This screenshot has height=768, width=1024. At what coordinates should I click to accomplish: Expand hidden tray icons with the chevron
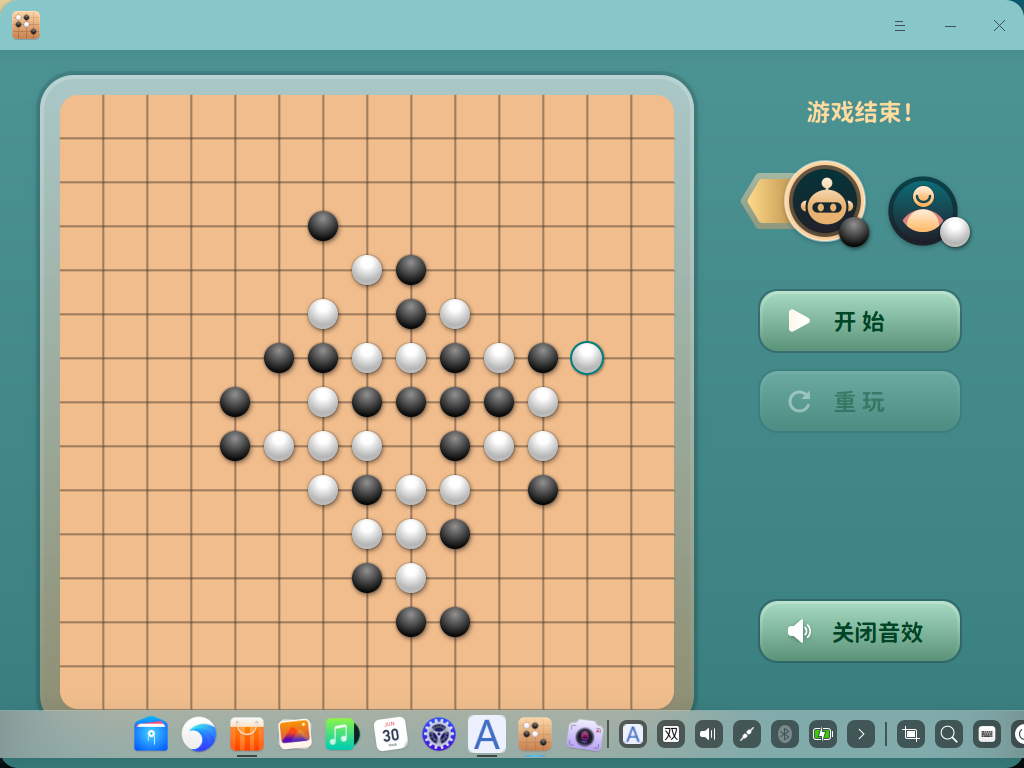pos(860,734)
